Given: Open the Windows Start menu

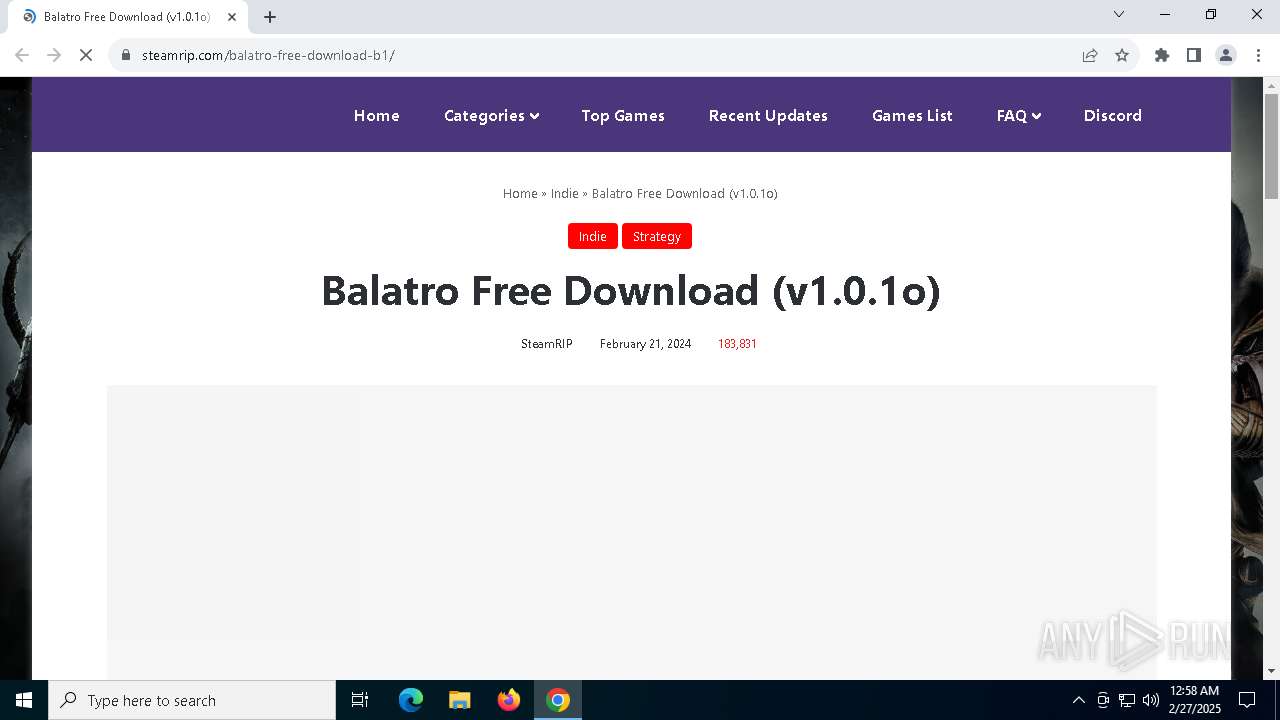Looking at the screenshot, I should 24,700.
